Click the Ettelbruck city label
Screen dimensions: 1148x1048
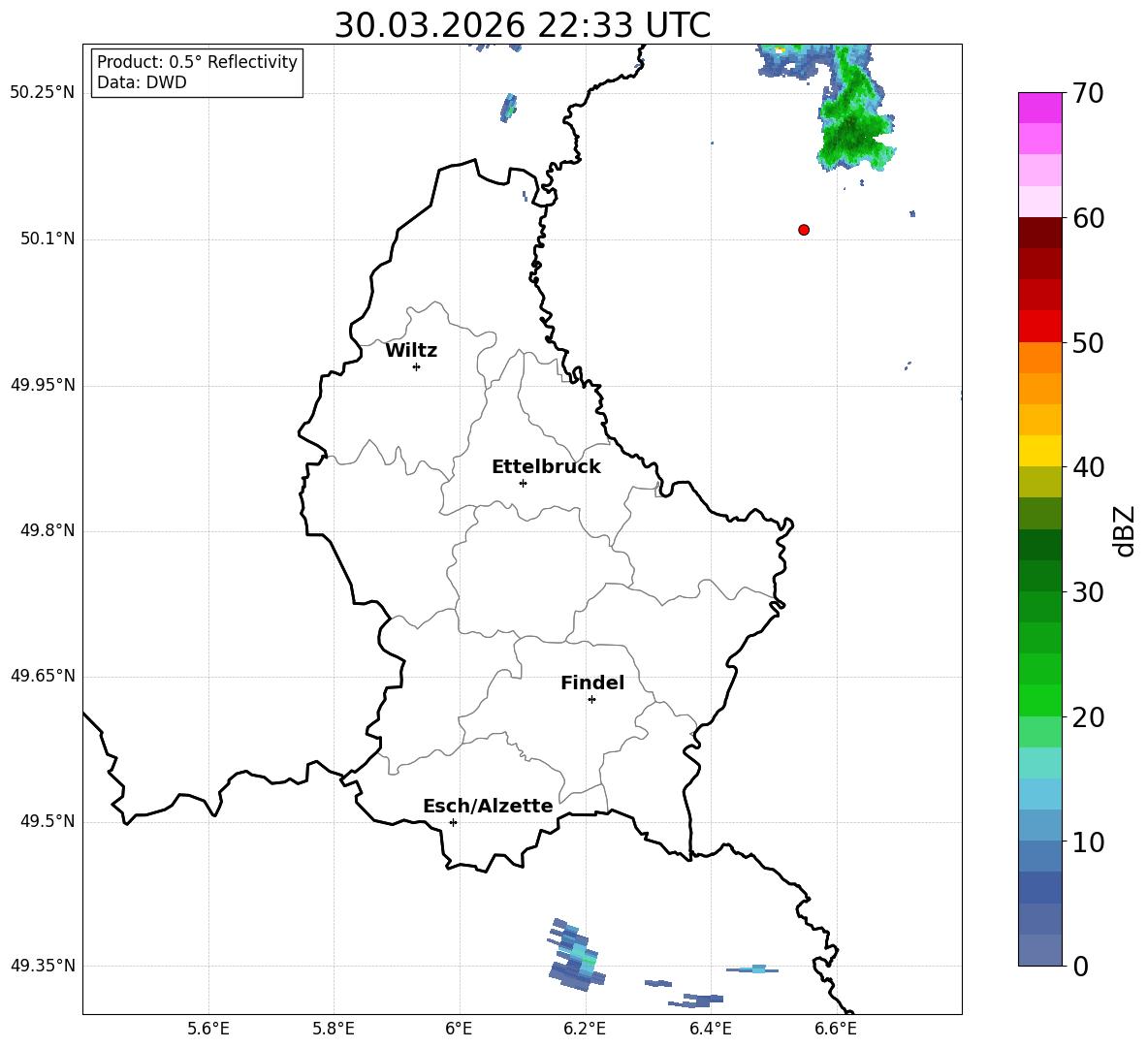click(546, 467)
